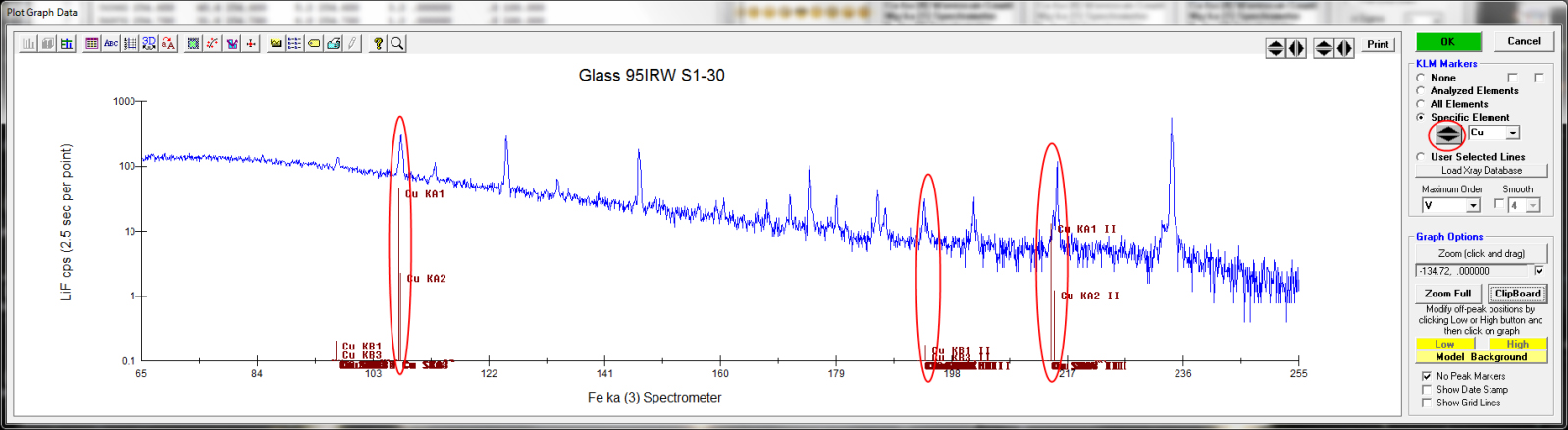
Task: Enable the Show Grid Lines checkbox
Action: pos(1427,403)
